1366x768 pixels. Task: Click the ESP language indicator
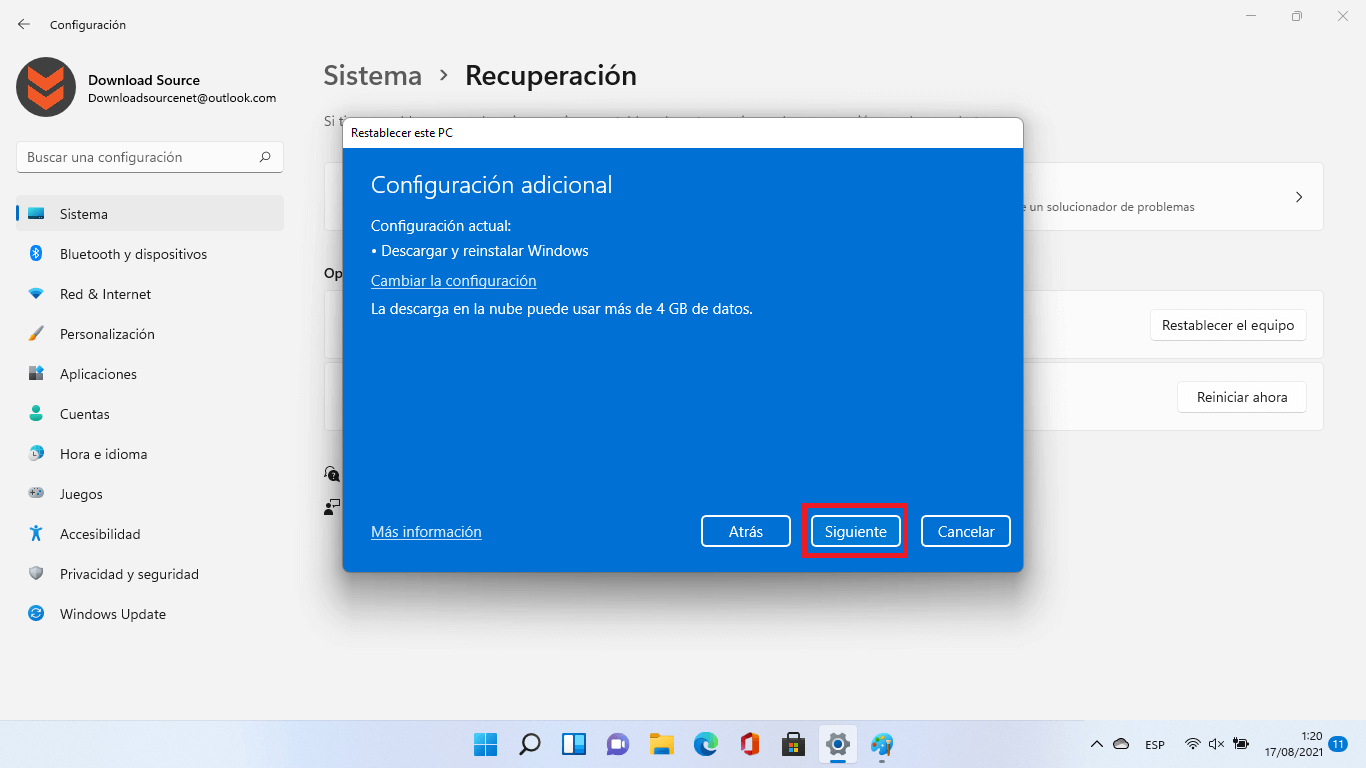[x=1155, y=745]
